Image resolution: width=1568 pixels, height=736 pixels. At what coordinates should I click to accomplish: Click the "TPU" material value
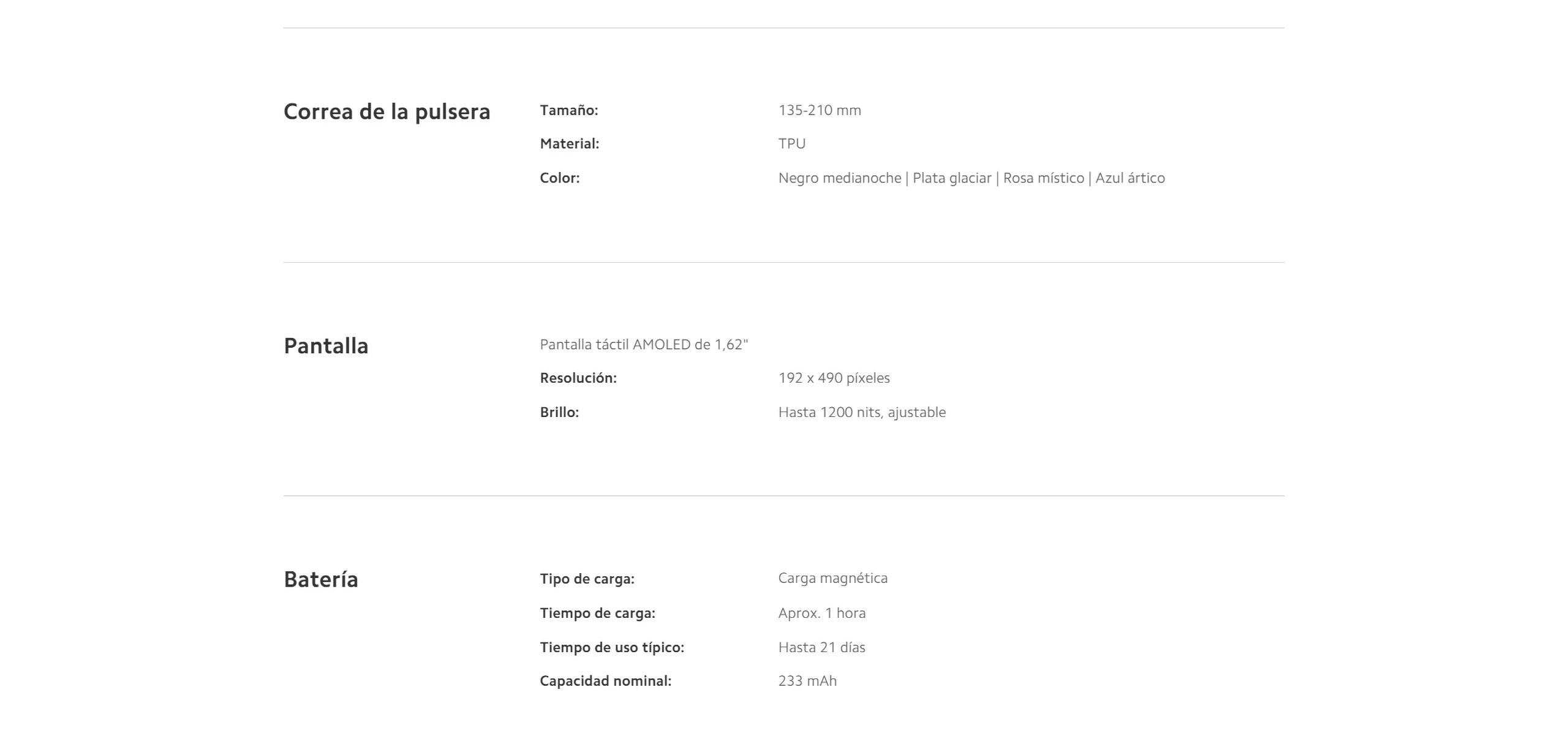792,144
